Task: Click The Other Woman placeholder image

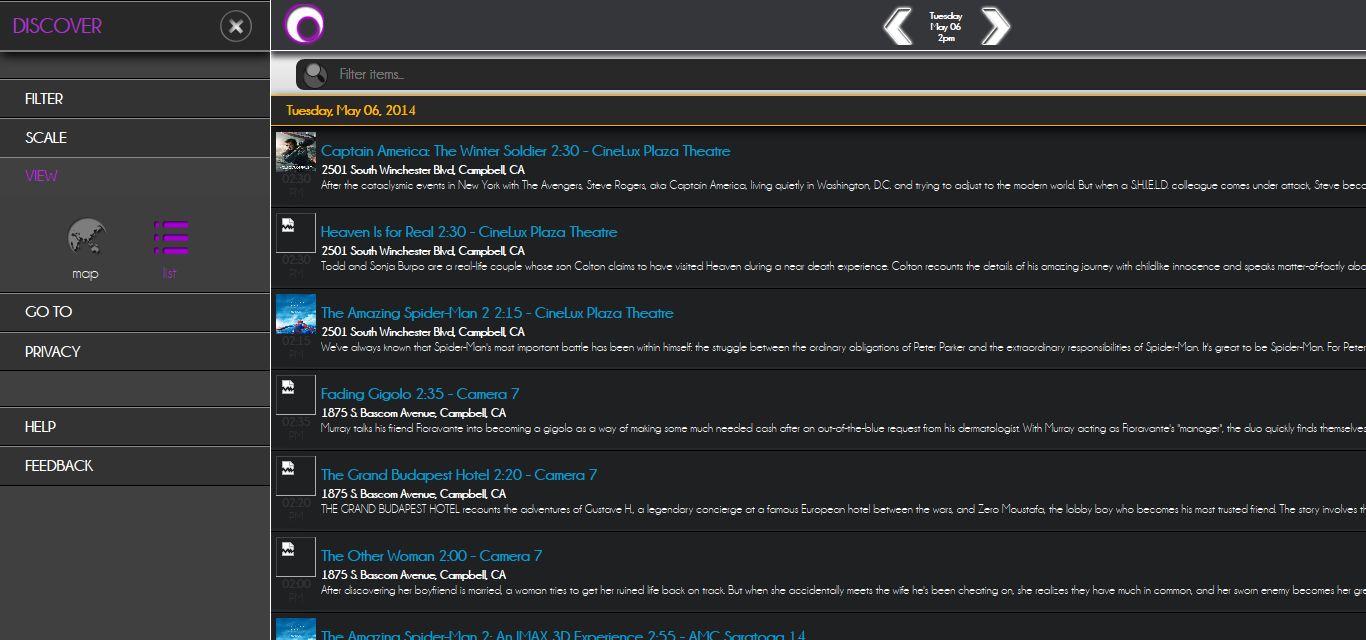Action: [296, 556]
